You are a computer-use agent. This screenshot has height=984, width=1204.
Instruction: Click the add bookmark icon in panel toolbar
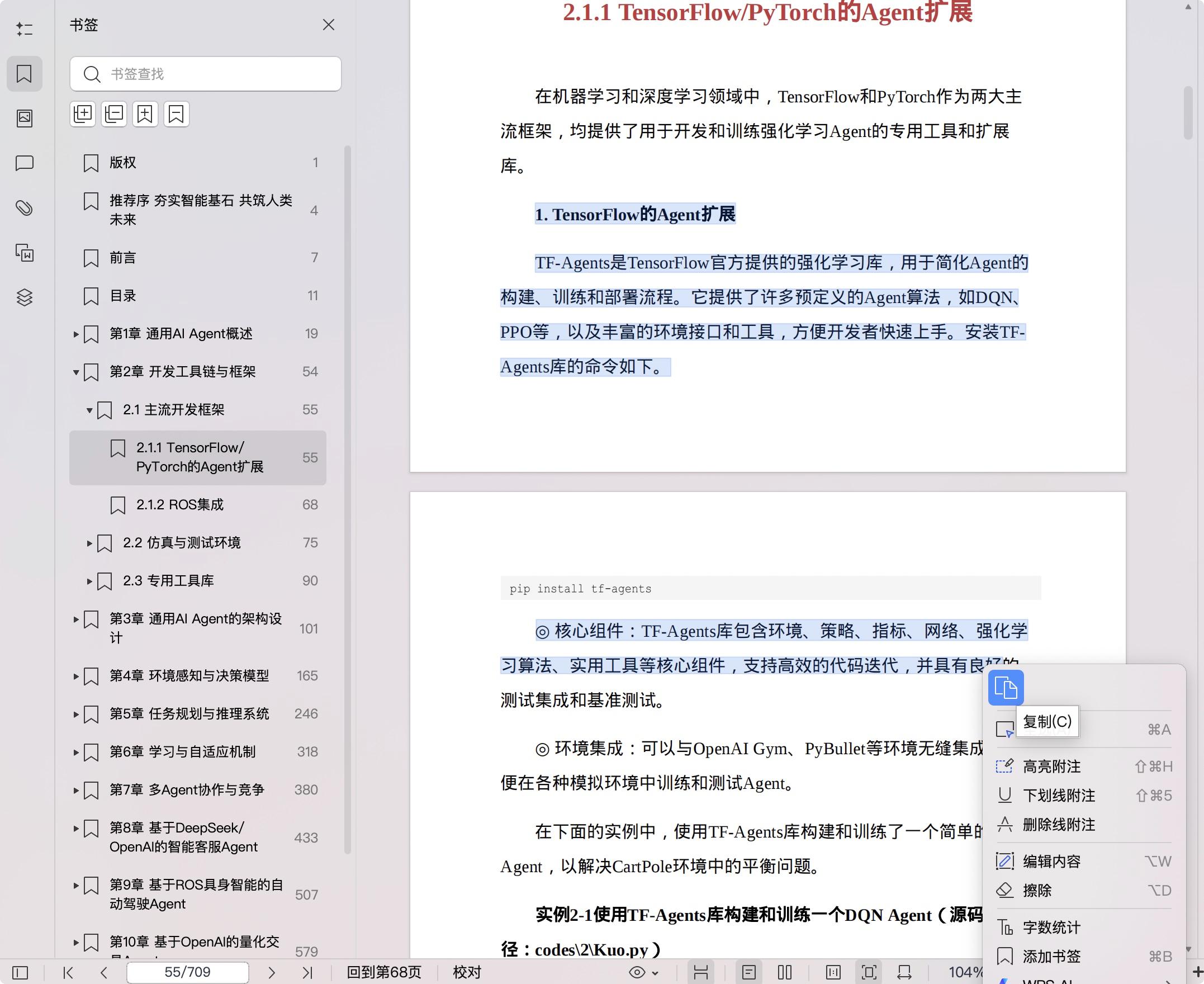tap(145, 114)
